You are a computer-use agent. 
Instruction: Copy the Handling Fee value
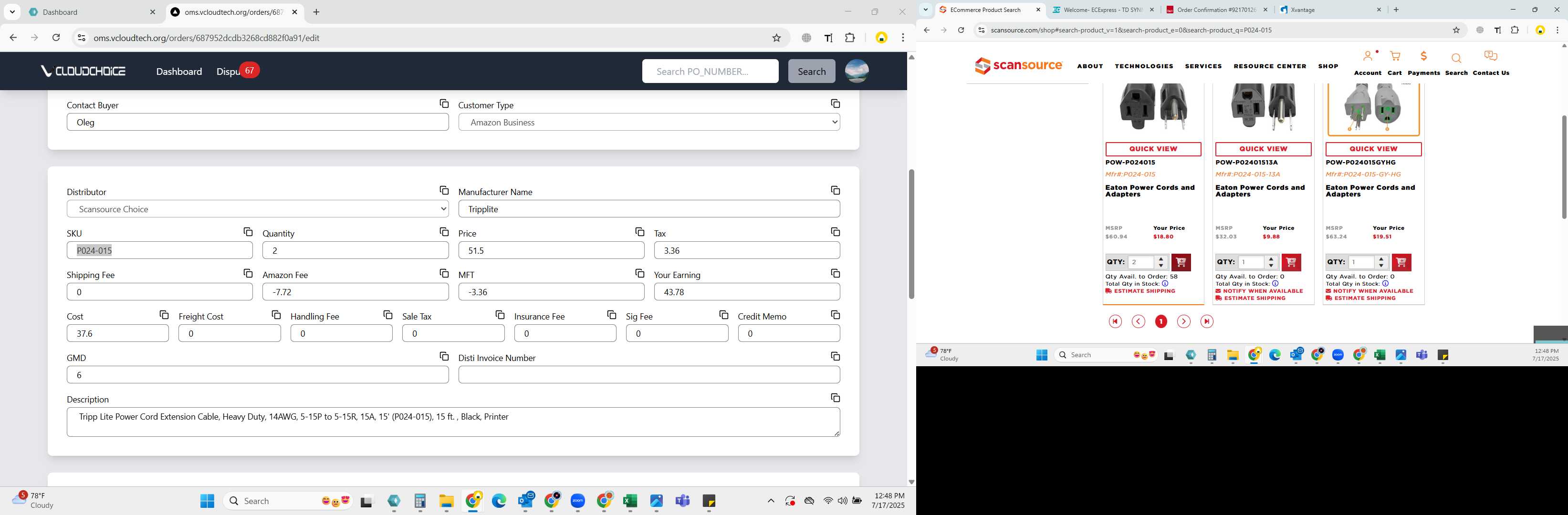388,314
